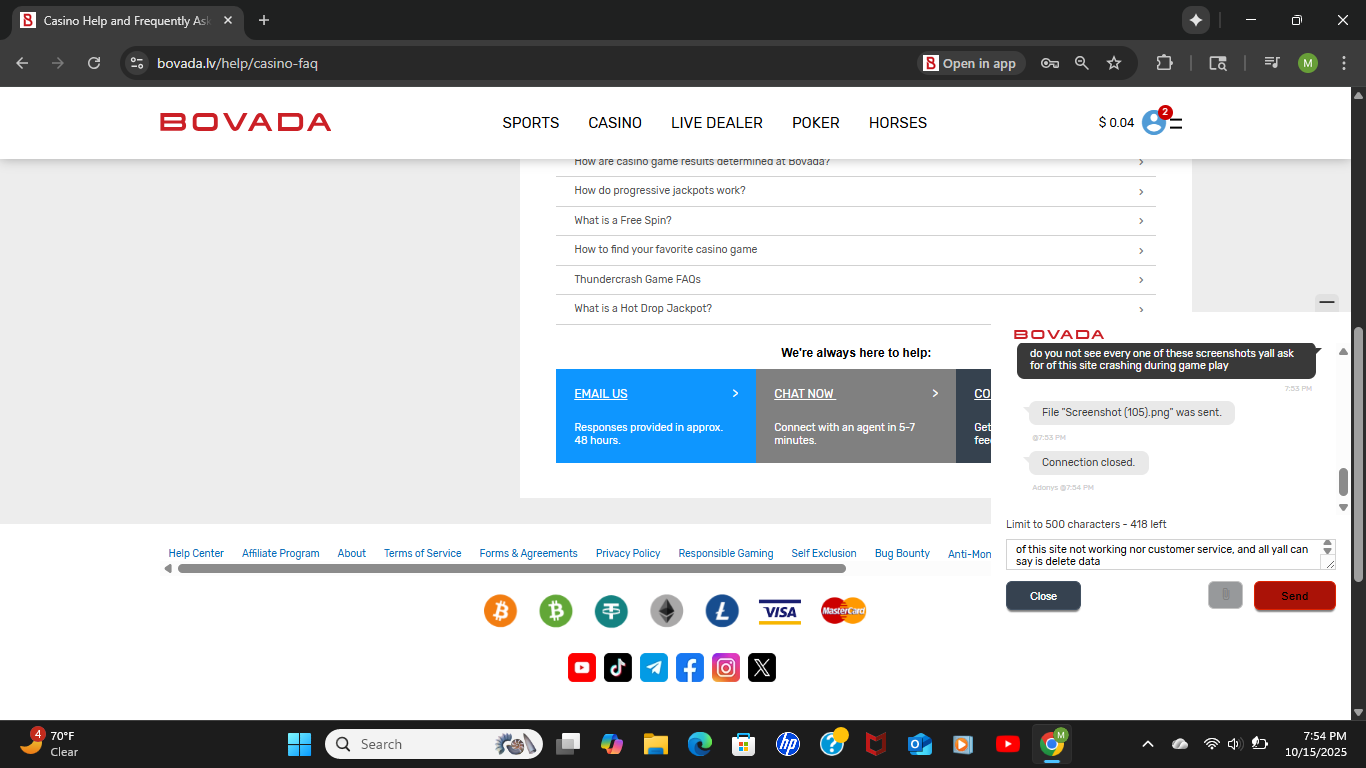Click the Ethereum payment icon
This screenshot has width=1366, height=768.
pos(666,611)
